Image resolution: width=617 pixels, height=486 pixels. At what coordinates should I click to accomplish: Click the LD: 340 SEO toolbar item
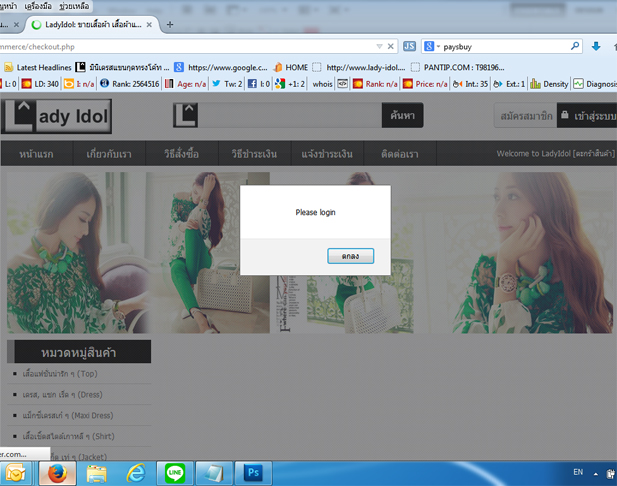[40, 84]
